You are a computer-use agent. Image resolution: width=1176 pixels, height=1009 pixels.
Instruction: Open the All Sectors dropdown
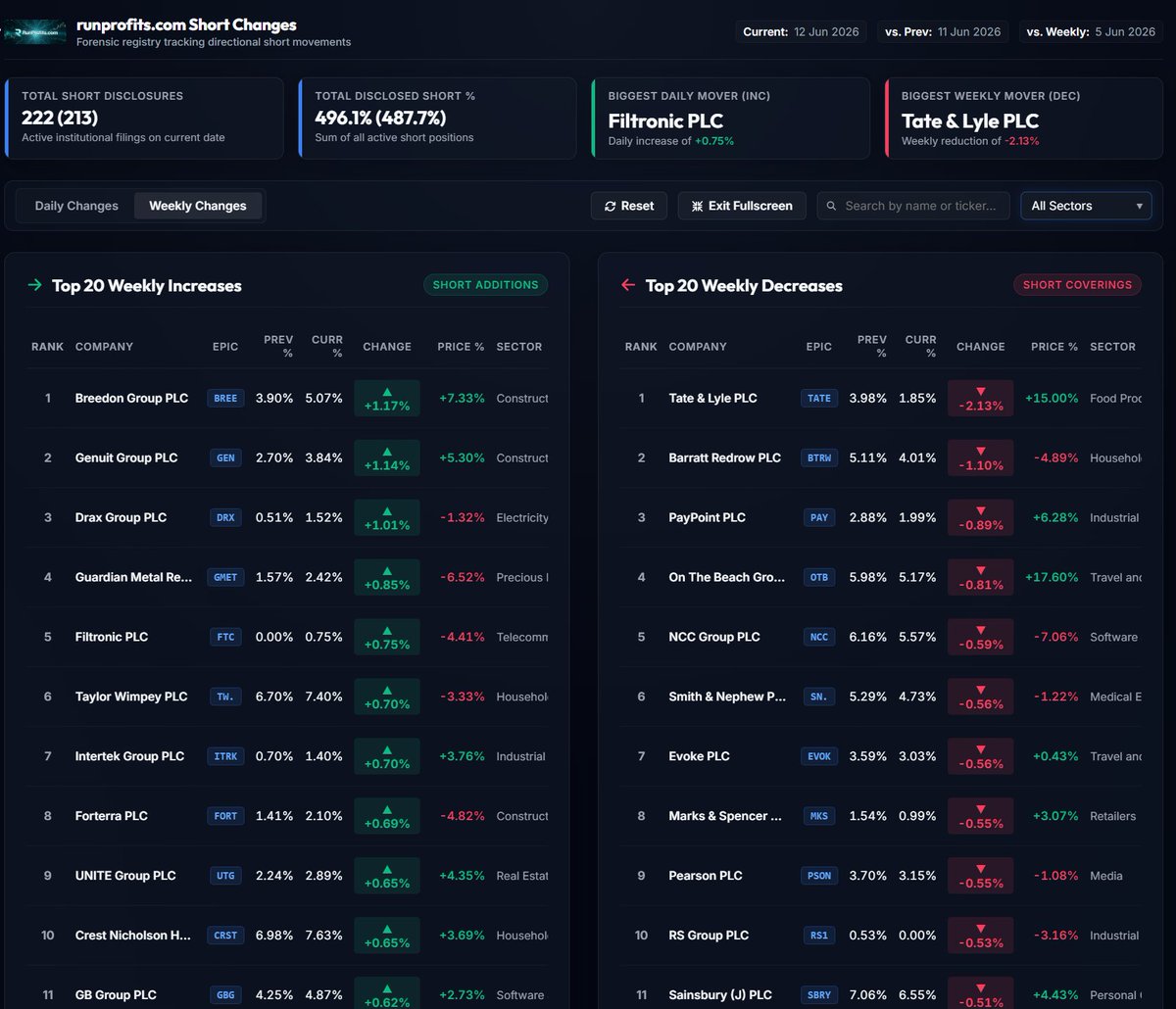tap(1086, 206)
